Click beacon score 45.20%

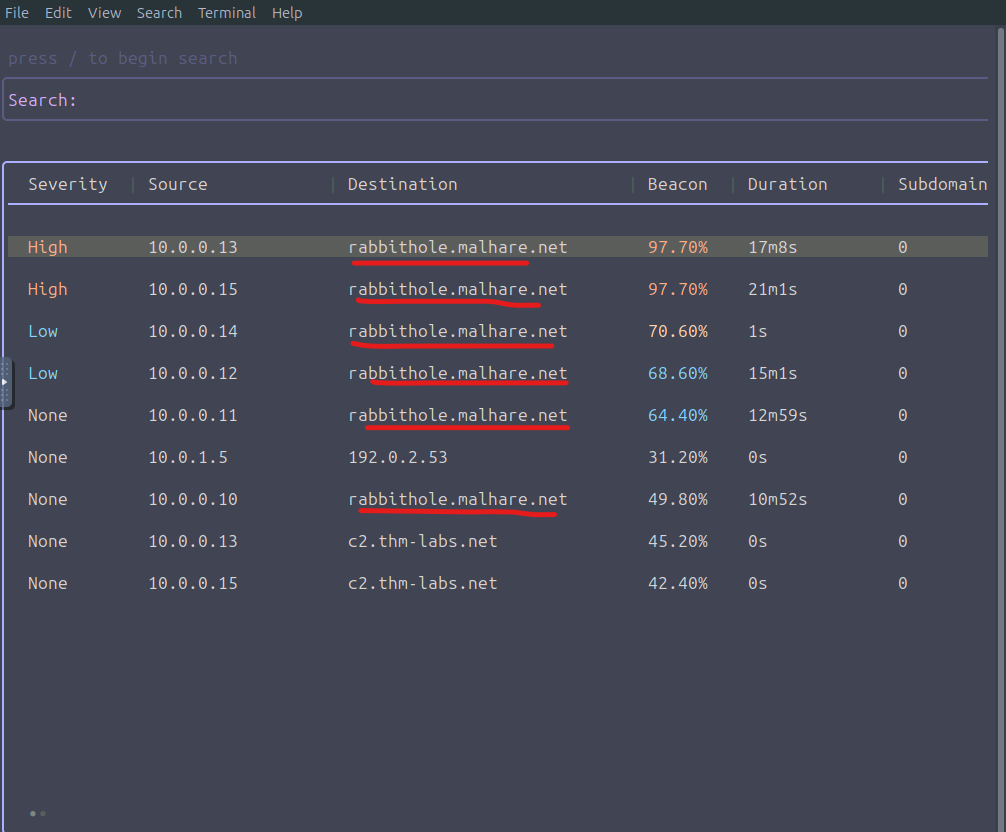pyautogui.click(x=678, y=541)
